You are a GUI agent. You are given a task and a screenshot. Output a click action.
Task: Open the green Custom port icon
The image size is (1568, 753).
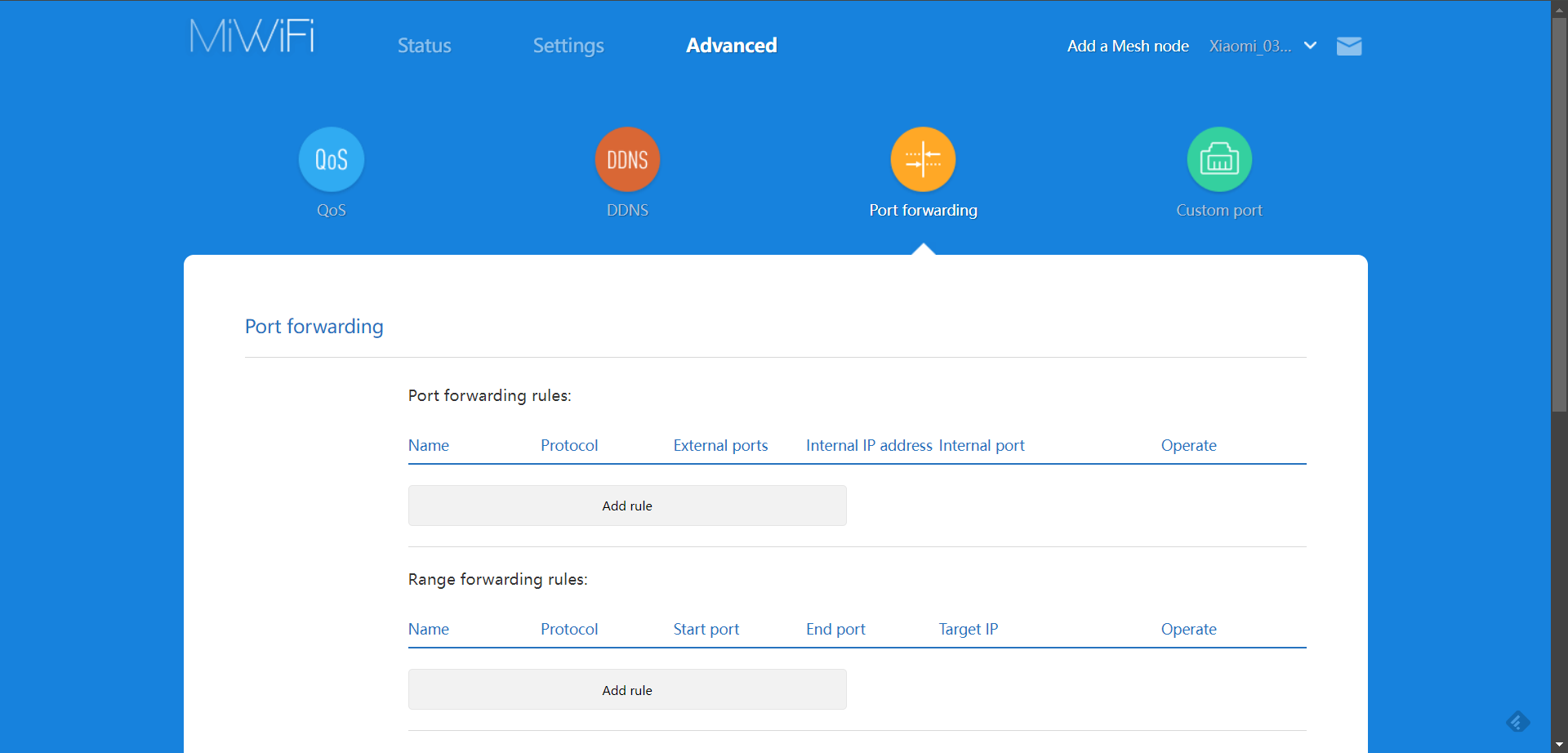click(x=1218, y=159)
